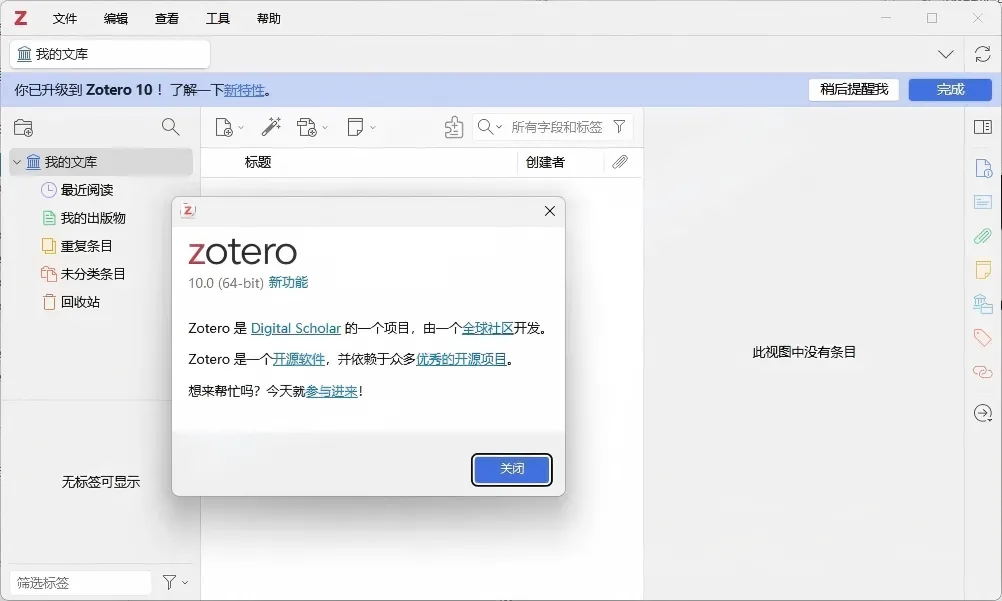
Task: Open the 开源软件 link
Action: (299, 359)
